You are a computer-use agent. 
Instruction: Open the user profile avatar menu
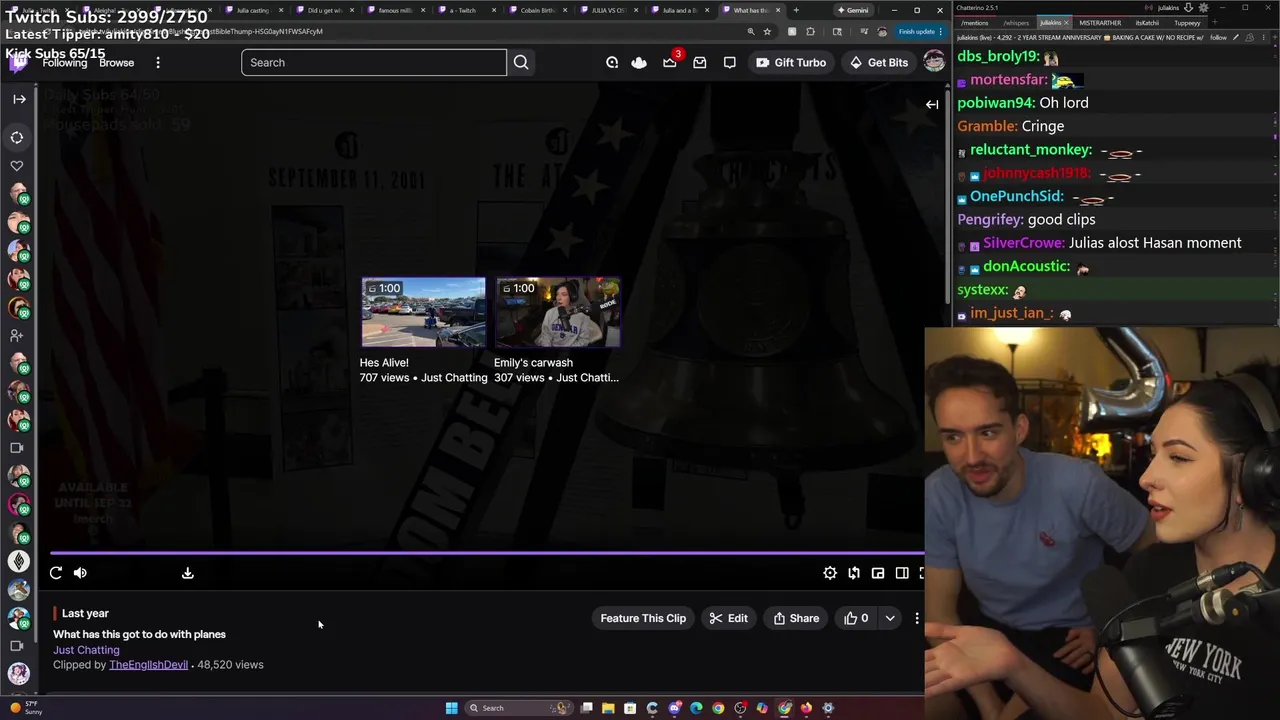pos(934,62)
